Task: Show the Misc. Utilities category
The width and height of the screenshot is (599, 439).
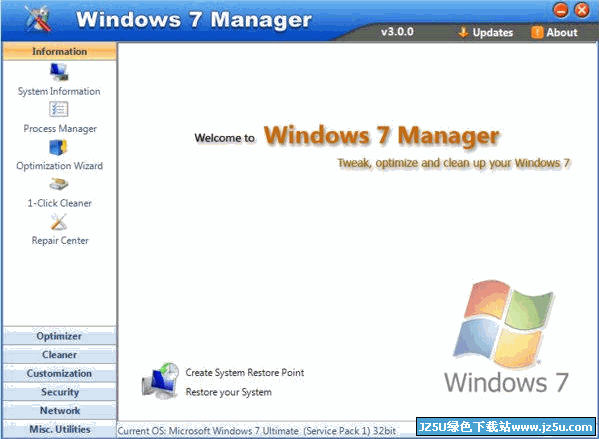Action: click(60, 429)
